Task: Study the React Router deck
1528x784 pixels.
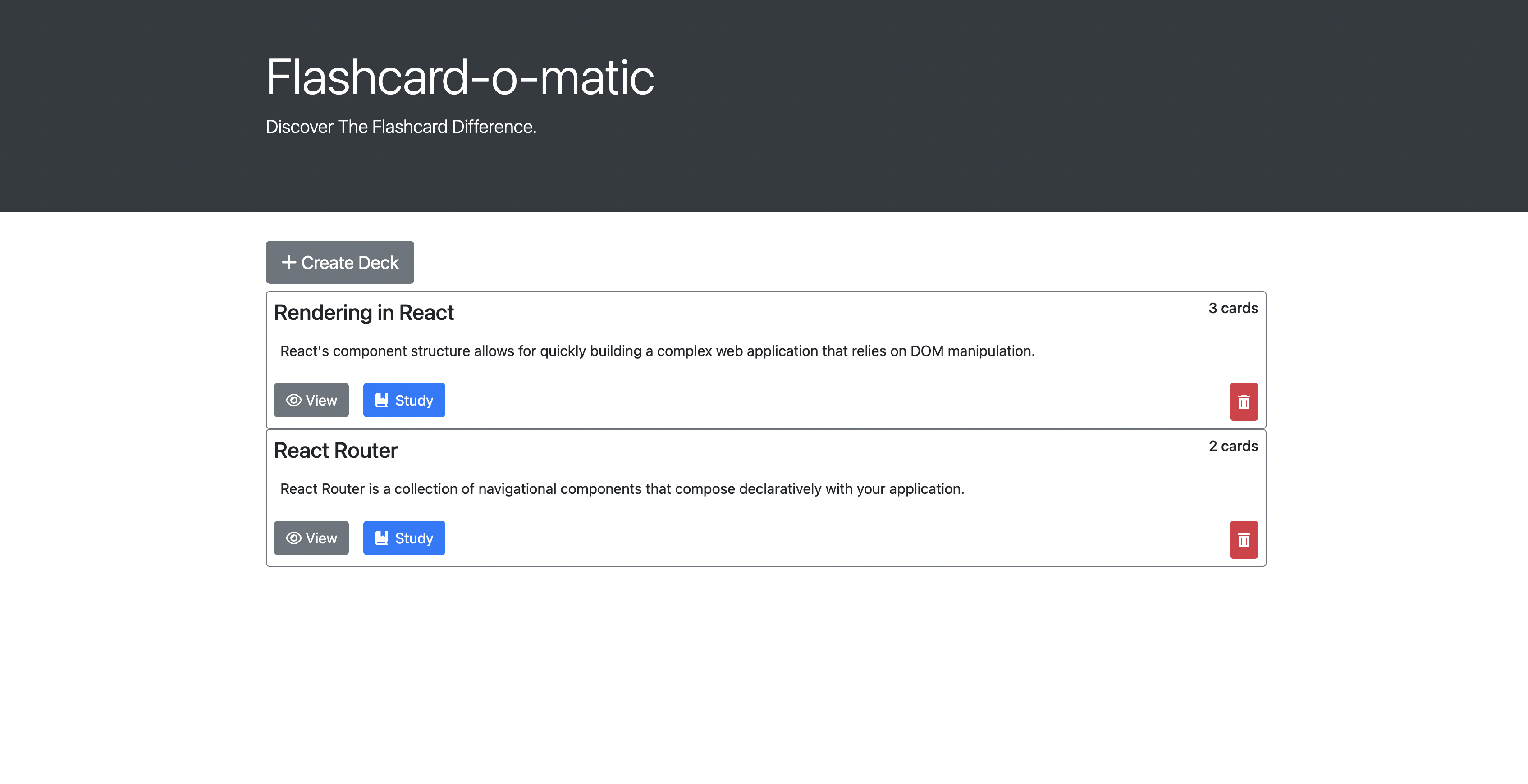Action: [x=404, y=538]
